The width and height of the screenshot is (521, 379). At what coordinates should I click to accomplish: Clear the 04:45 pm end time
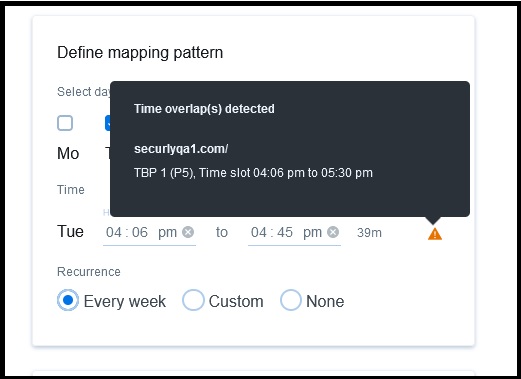tap(333, 232)
